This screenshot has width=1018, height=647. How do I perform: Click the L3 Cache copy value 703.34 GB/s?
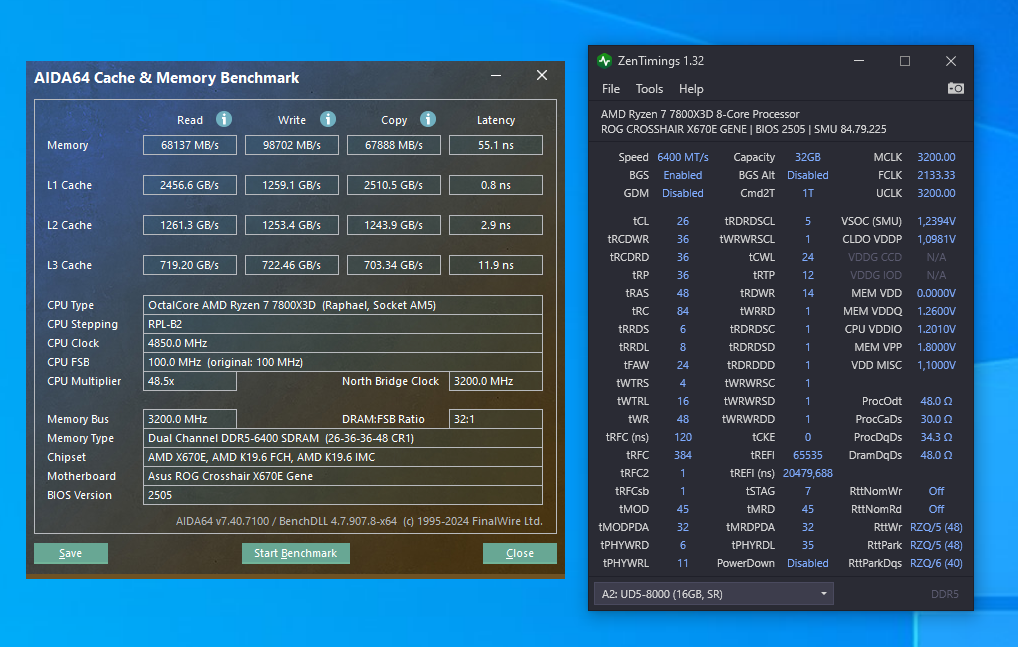393,265
